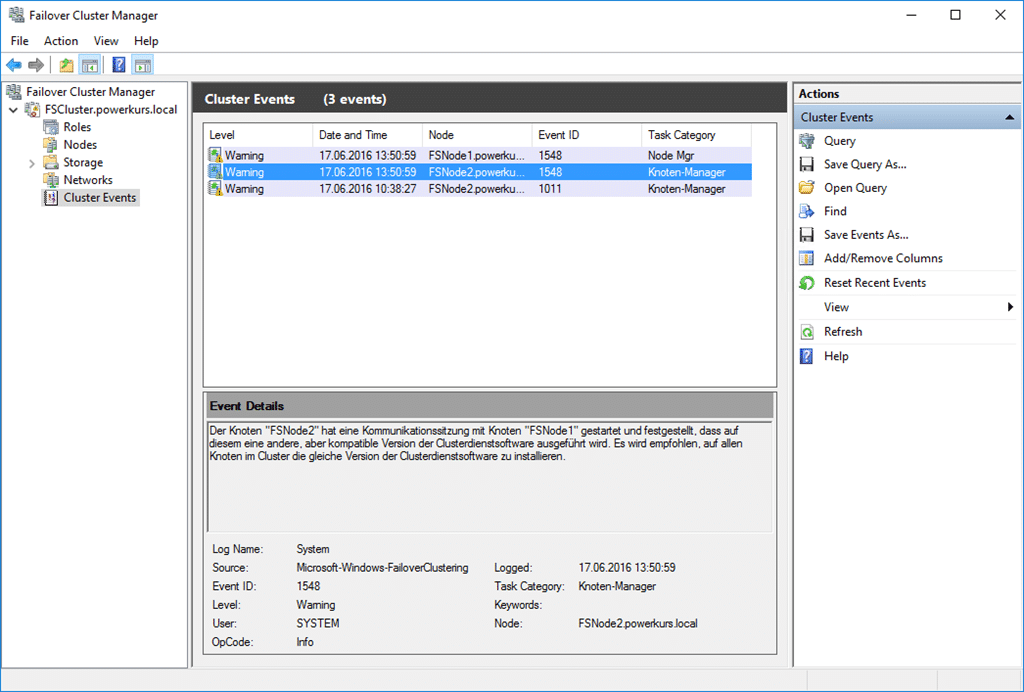Screen dimensions: 1024x692
Task: Click warning icon of the FSNode1 event
Action: click(216, 155)
